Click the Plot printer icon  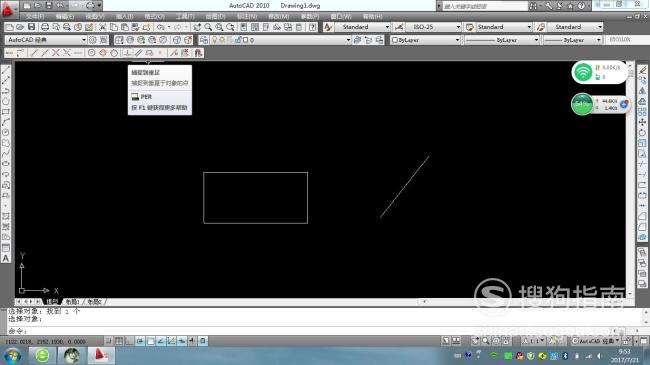click(x=45, y=27)
